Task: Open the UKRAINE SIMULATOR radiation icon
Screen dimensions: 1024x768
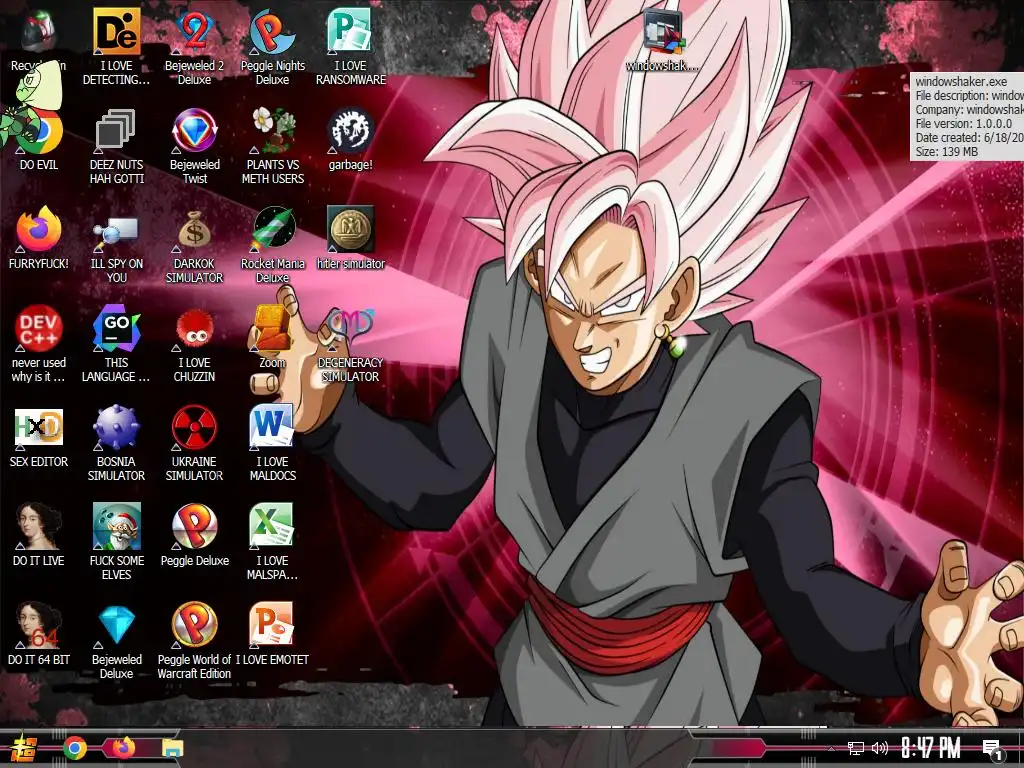Action: point(195,428)
